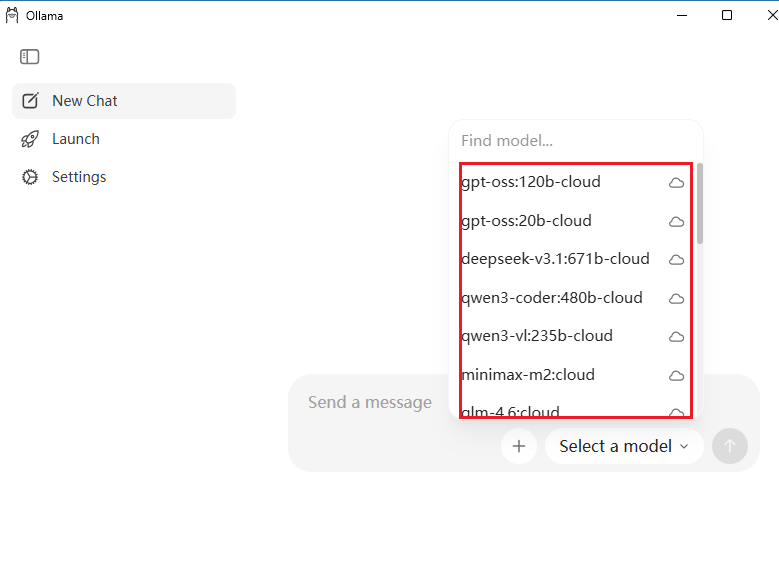Click the Settings gear icon
Screen dimensions: 779x566
[30, 177]
